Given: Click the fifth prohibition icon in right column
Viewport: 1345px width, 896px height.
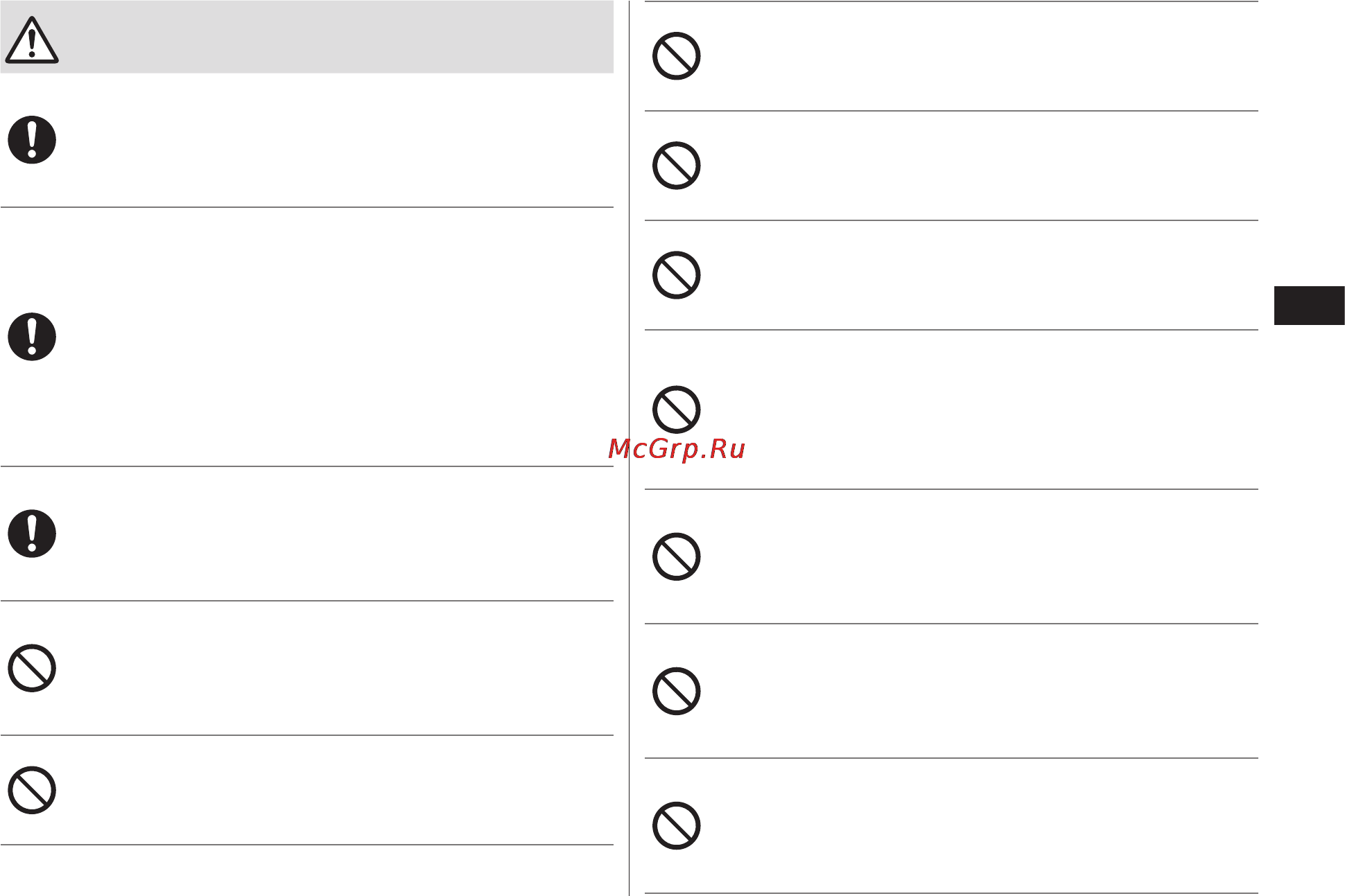Looking at the screenshot, I should [677, 556].
